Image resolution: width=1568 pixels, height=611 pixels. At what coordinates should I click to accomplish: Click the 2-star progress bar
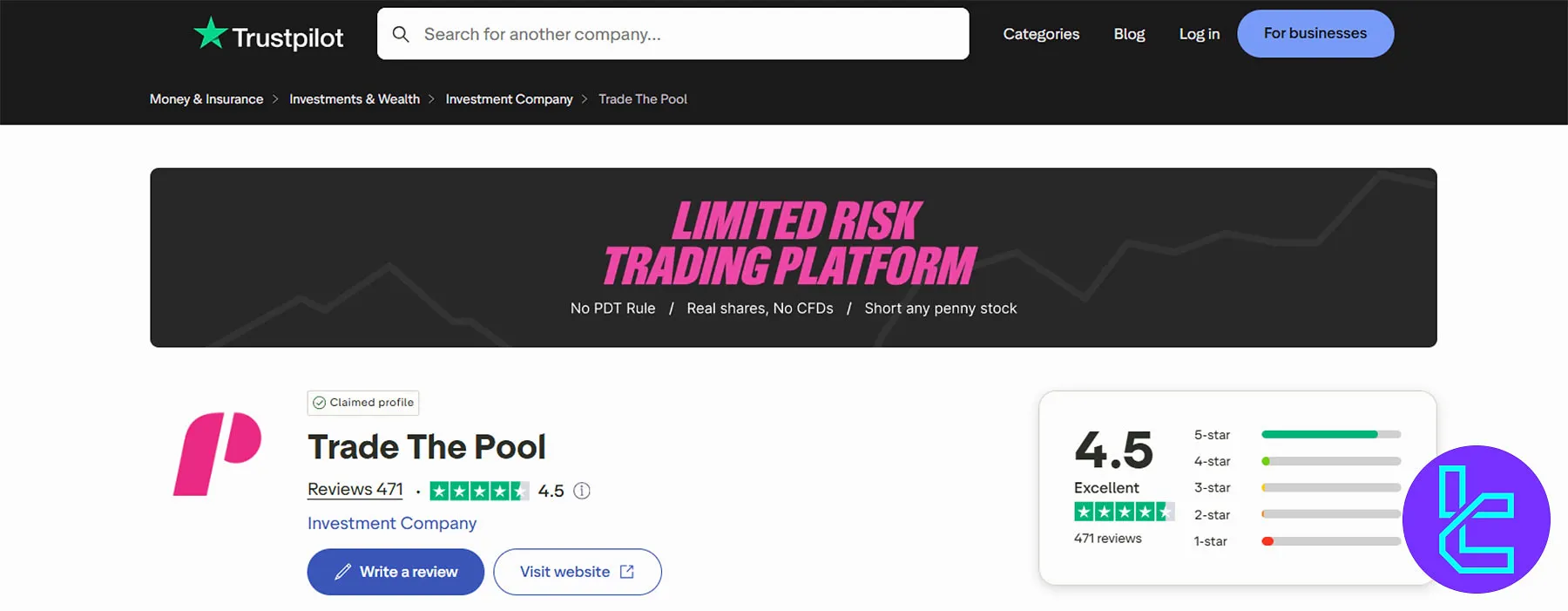(x=1330, y=514)
